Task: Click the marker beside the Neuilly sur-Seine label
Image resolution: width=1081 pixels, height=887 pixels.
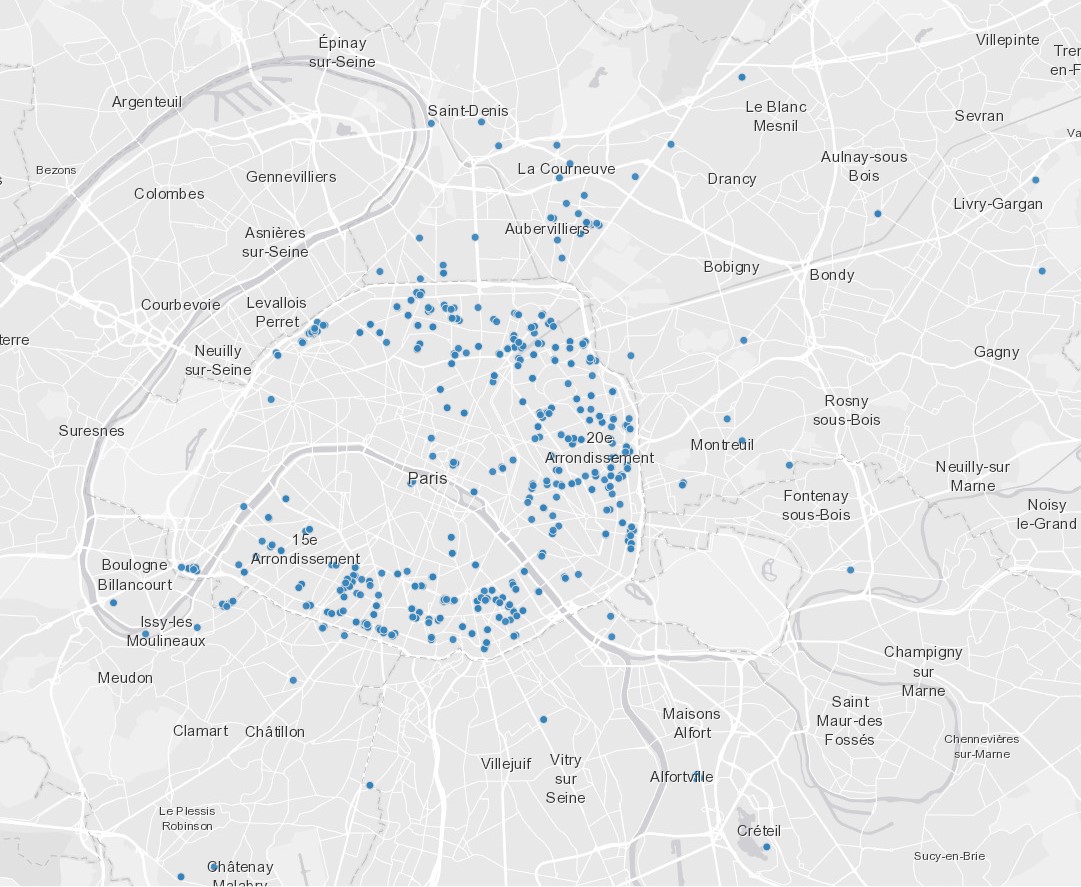Action: point(276,354)
